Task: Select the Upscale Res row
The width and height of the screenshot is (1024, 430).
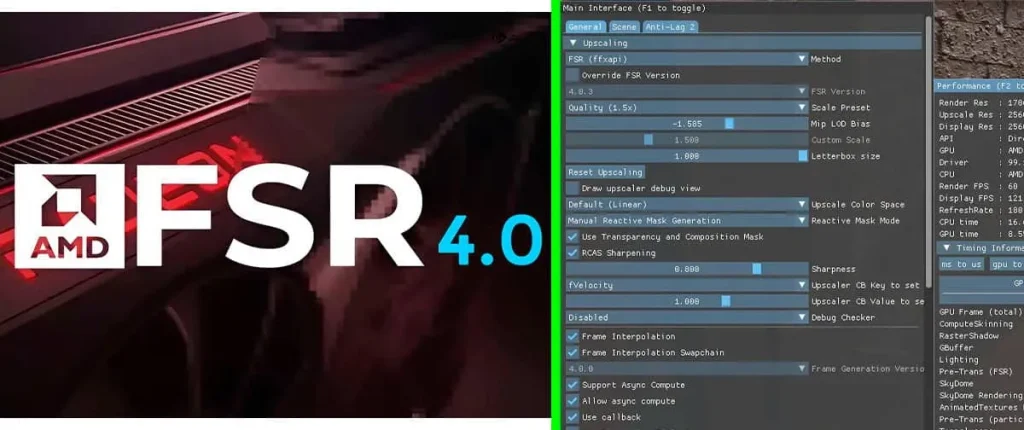Action: [981, 114]
